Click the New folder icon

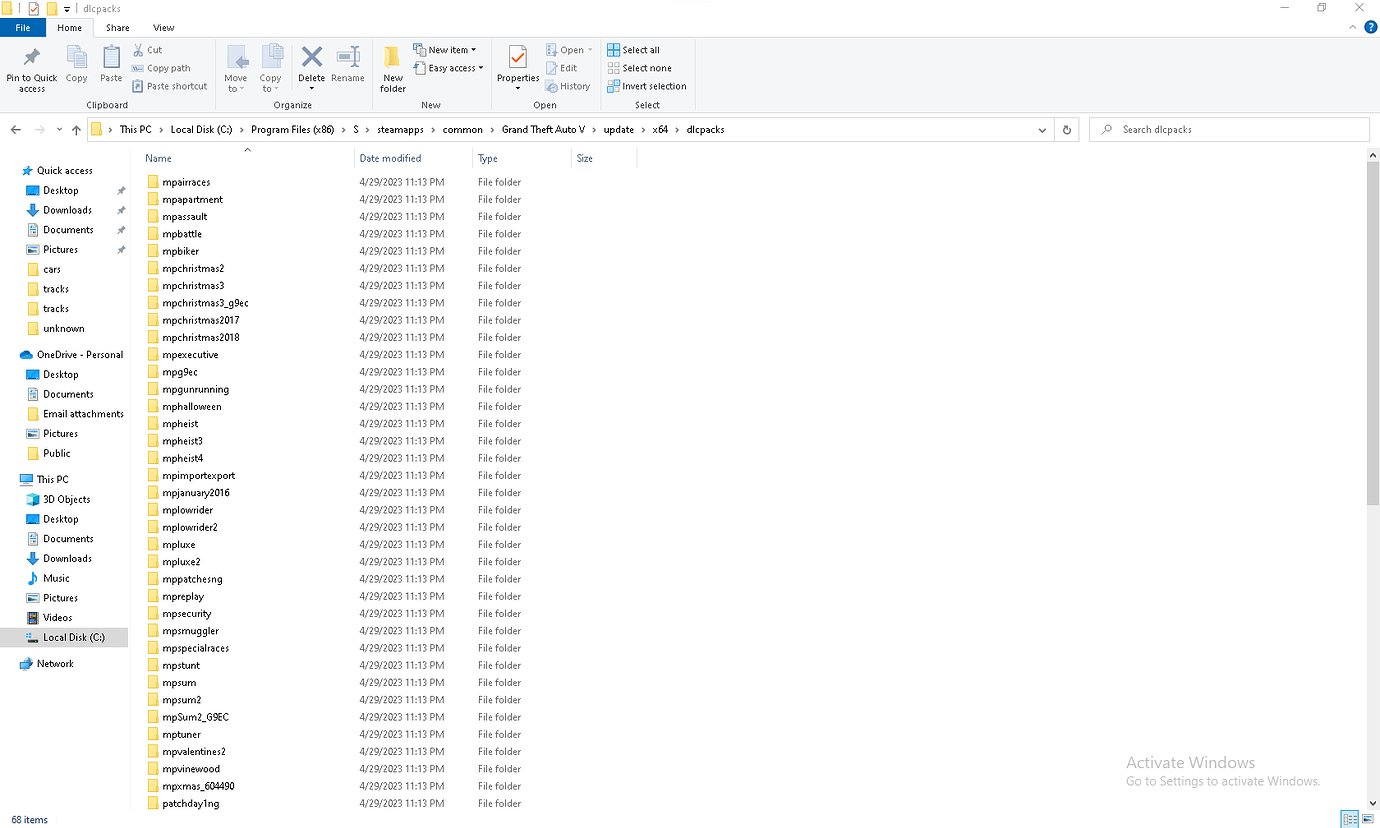pos(393,68)
